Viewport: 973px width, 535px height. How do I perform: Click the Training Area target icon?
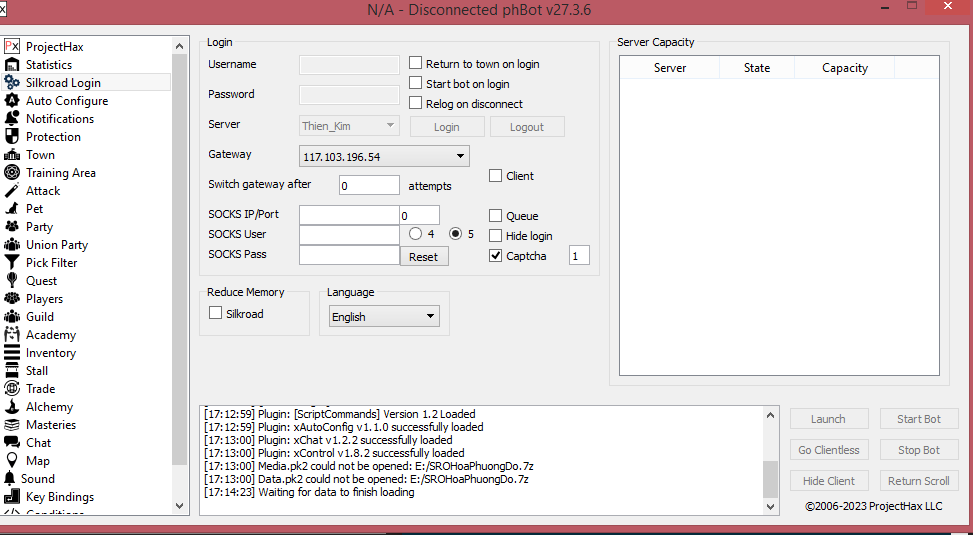(12, 173)
